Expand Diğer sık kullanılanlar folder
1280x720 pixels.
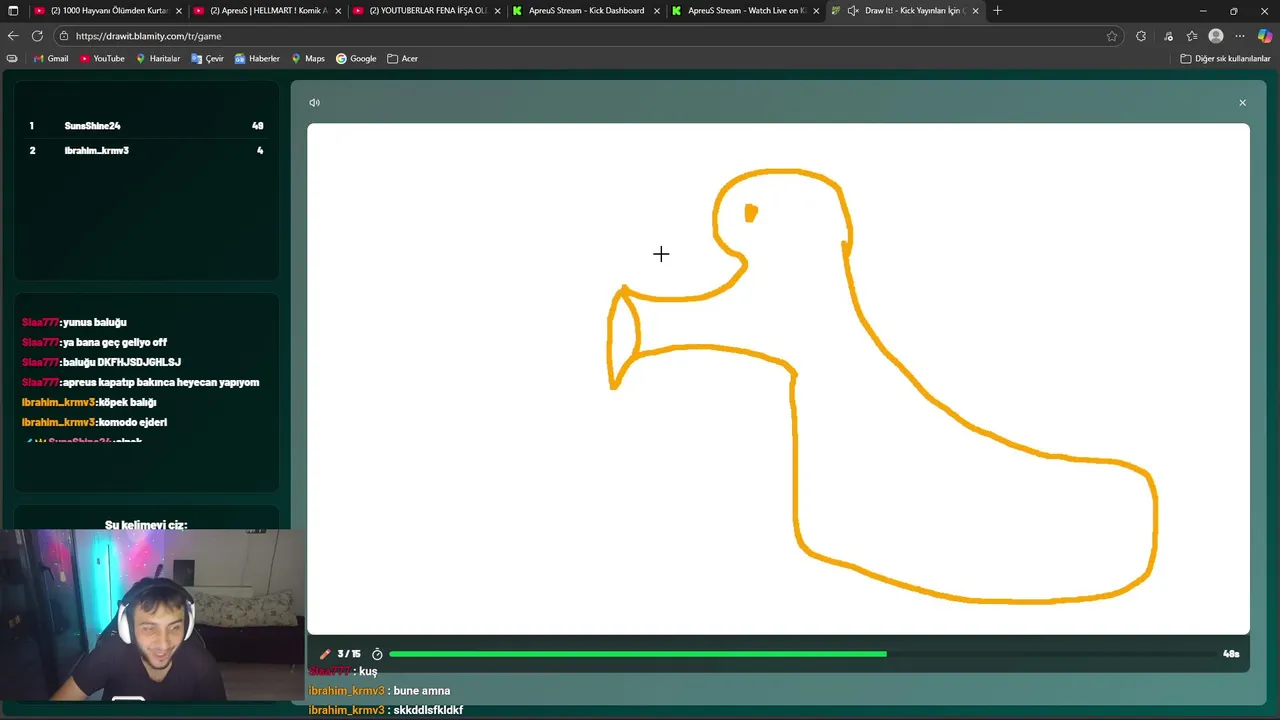click(x=1225, y=59)
